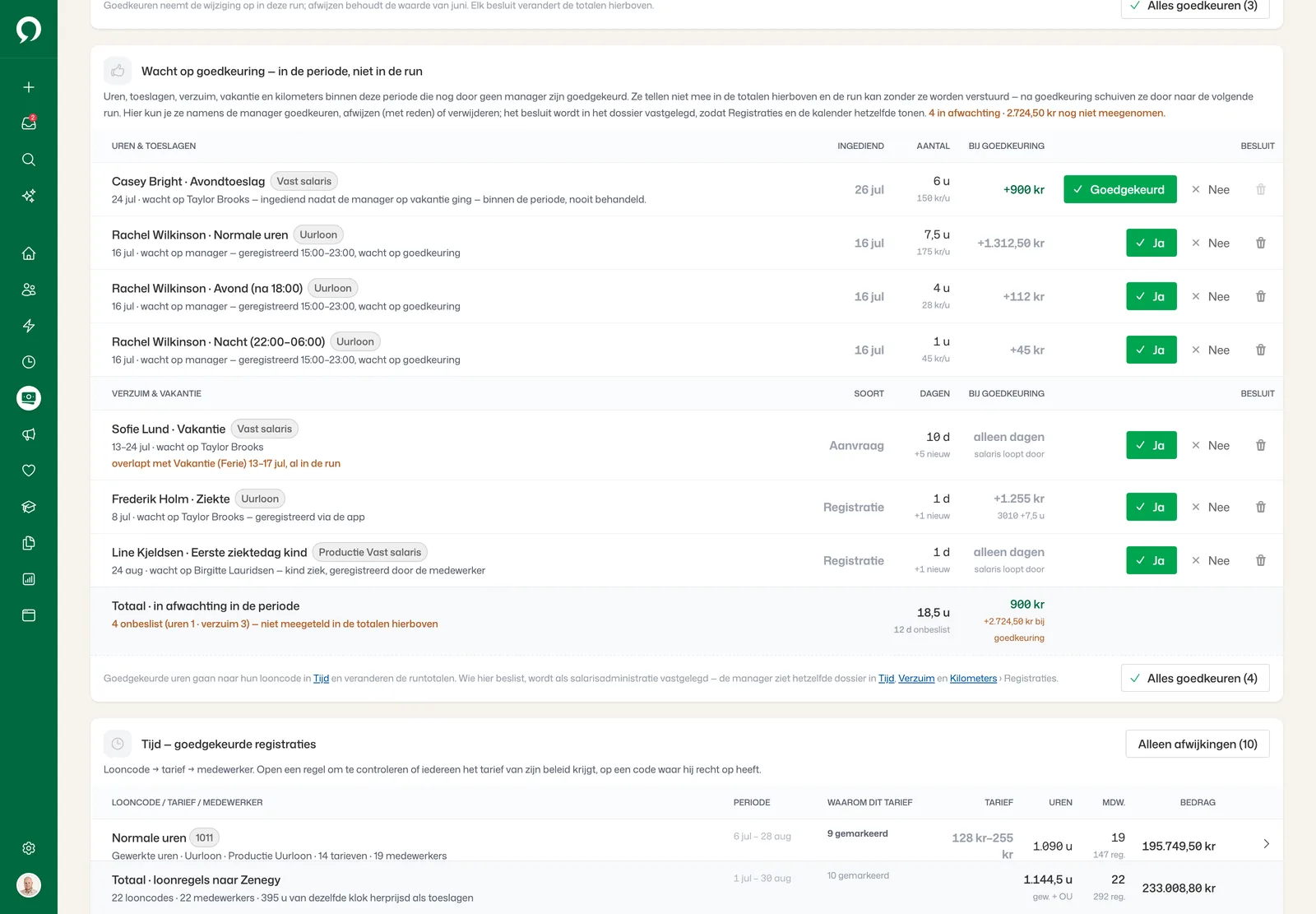The width and height of the screenshot is (1316, 914).
Task: Delete the Sofie Lund Vakantie entry
Action: (1261, 445)
